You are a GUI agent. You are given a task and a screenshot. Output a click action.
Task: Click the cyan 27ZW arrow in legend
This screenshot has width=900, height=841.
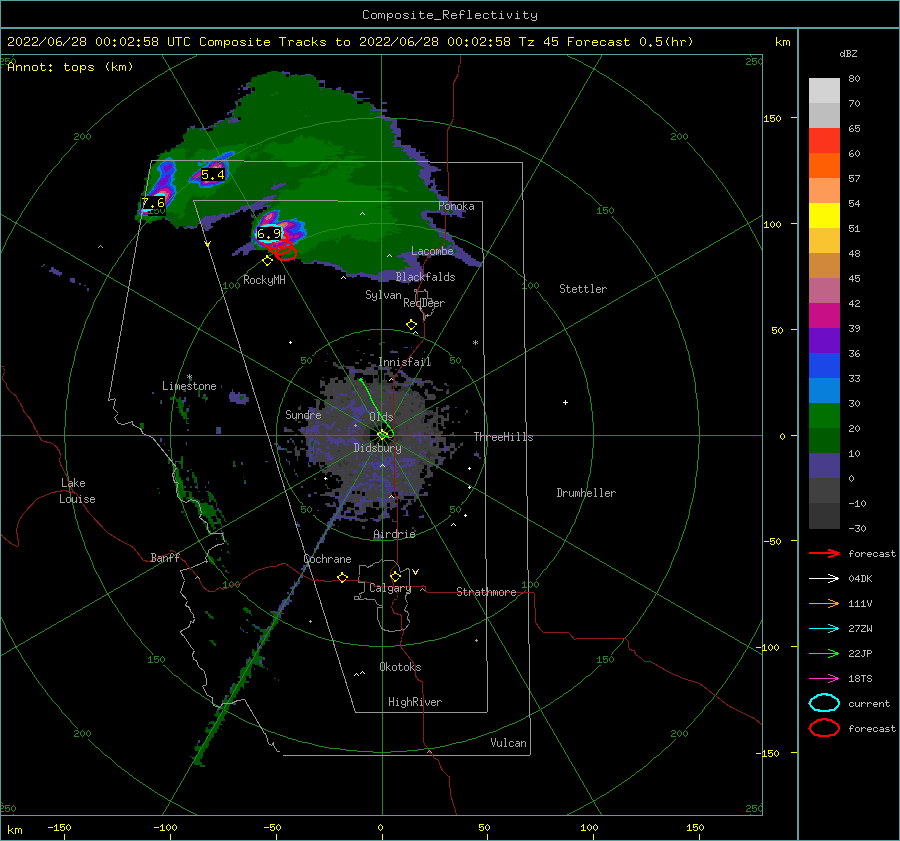click(824, 628)
